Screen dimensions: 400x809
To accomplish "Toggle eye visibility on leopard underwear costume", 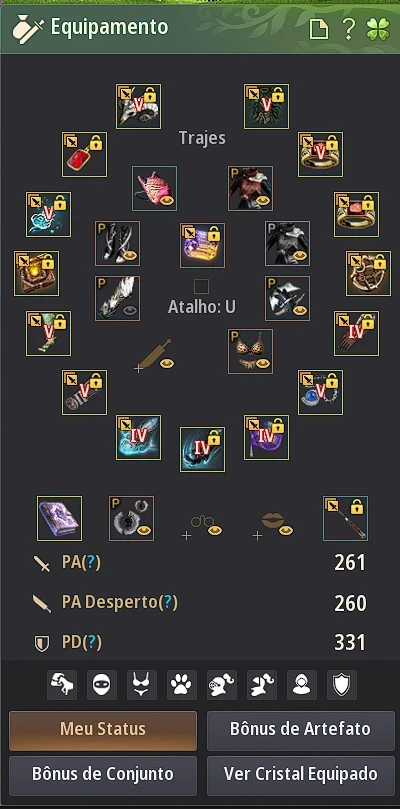I will coord(264,364).
